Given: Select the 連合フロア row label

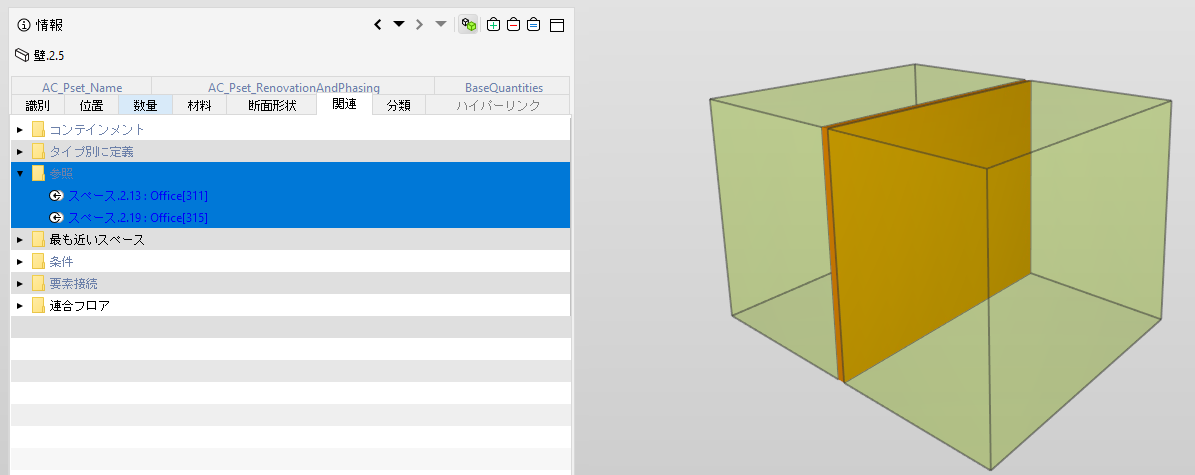Looking at the screenshot, I should click(79, 306).
